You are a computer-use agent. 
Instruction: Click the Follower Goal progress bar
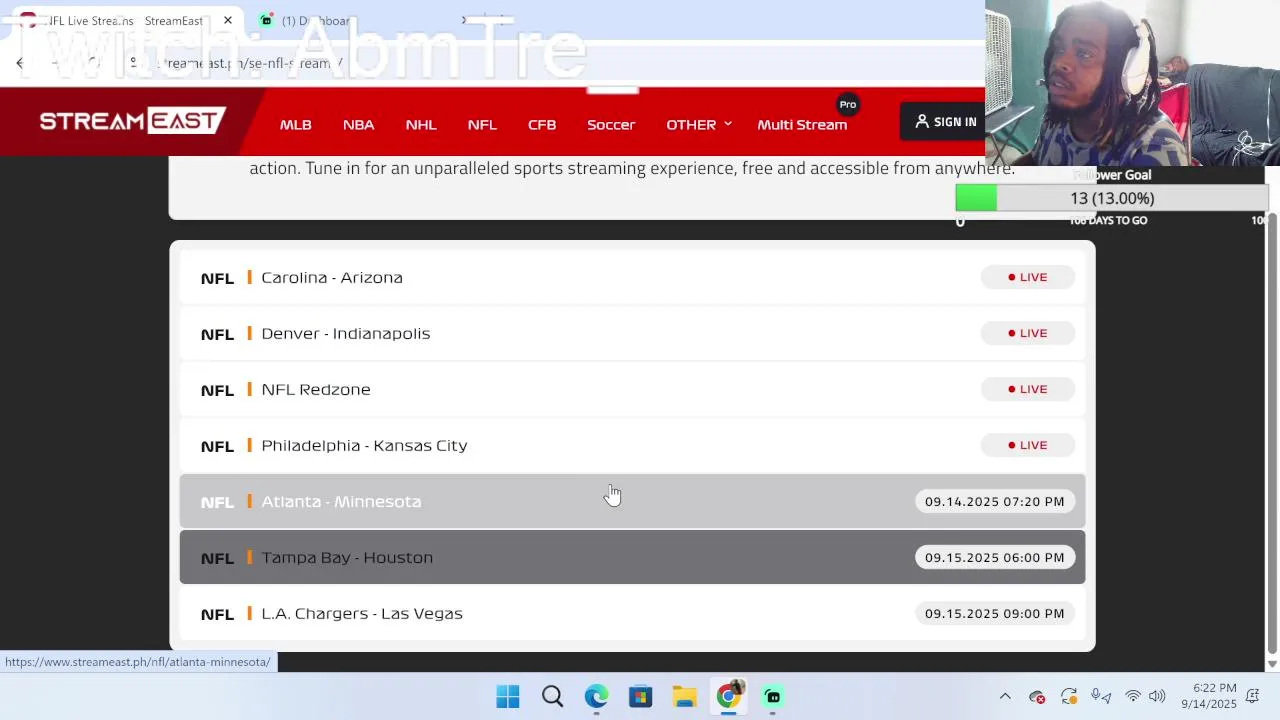click(1110, 198)
